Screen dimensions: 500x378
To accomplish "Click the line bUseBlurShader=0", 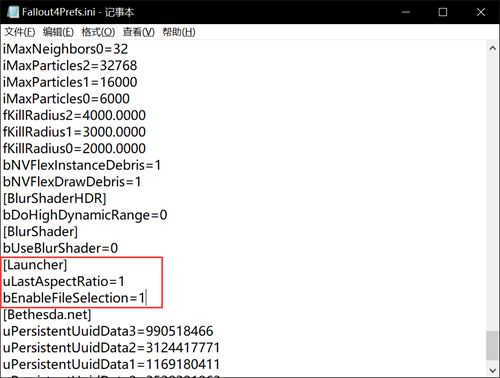I will point(60,248).
